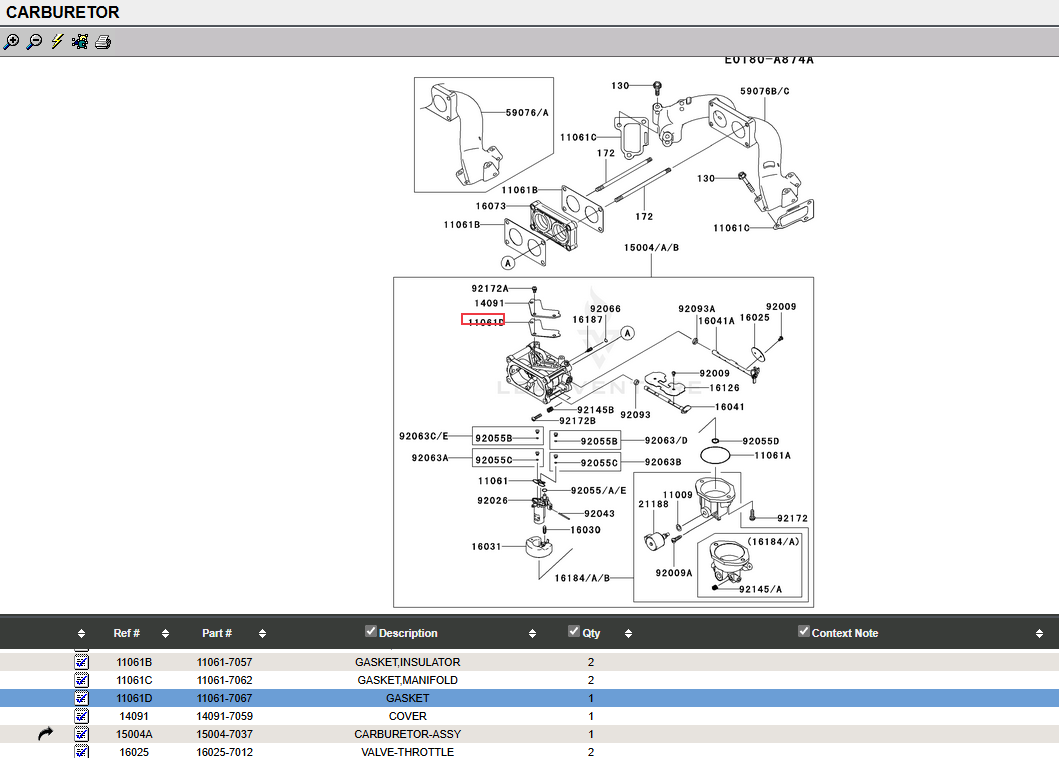This screenshot has height=758, width=1059.
Task: Toggle the Qty column checkbox
Action: coord(574,631)
